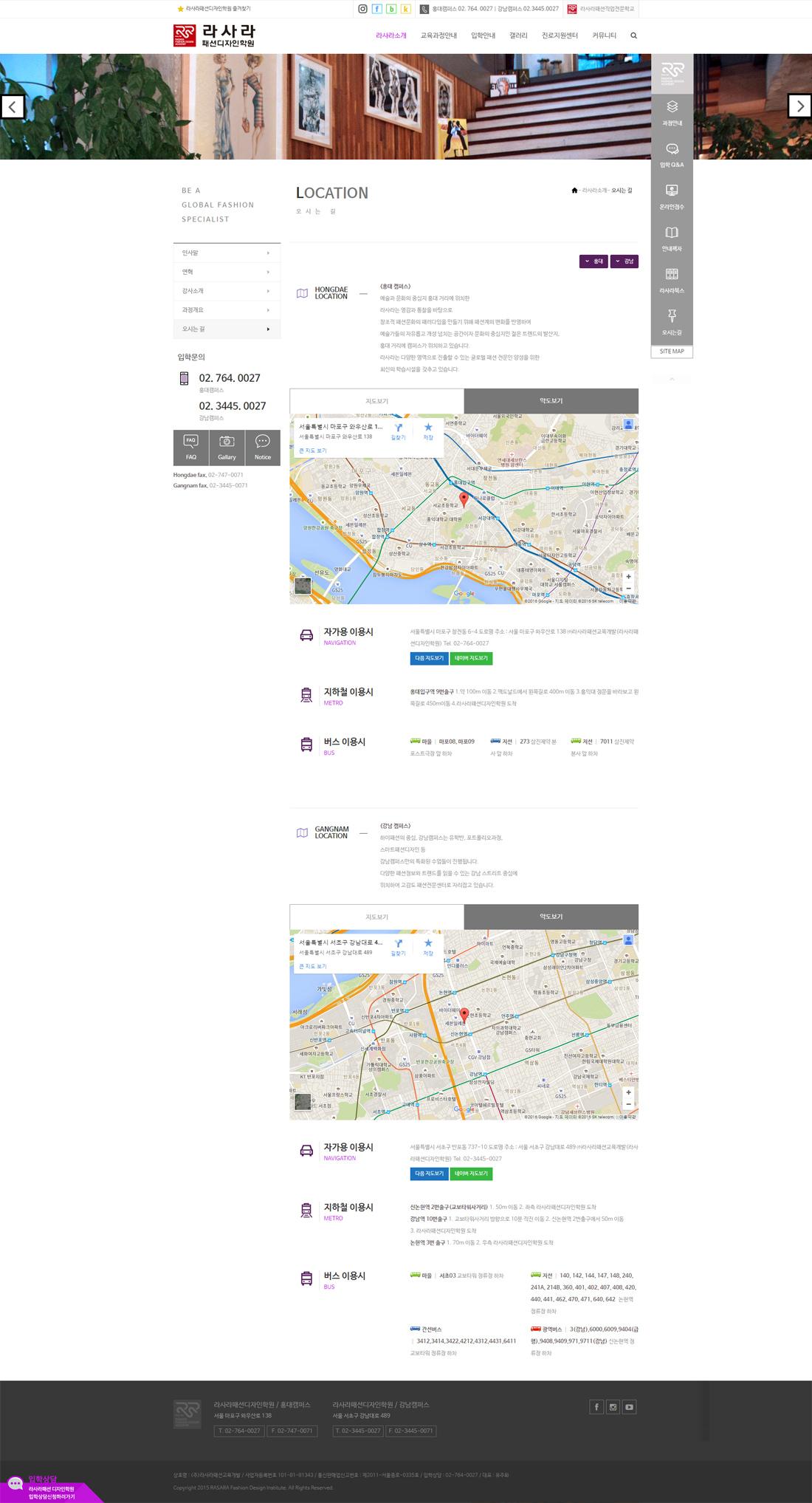Open 교육과정안내 in main navigation

tap(438, 35)
